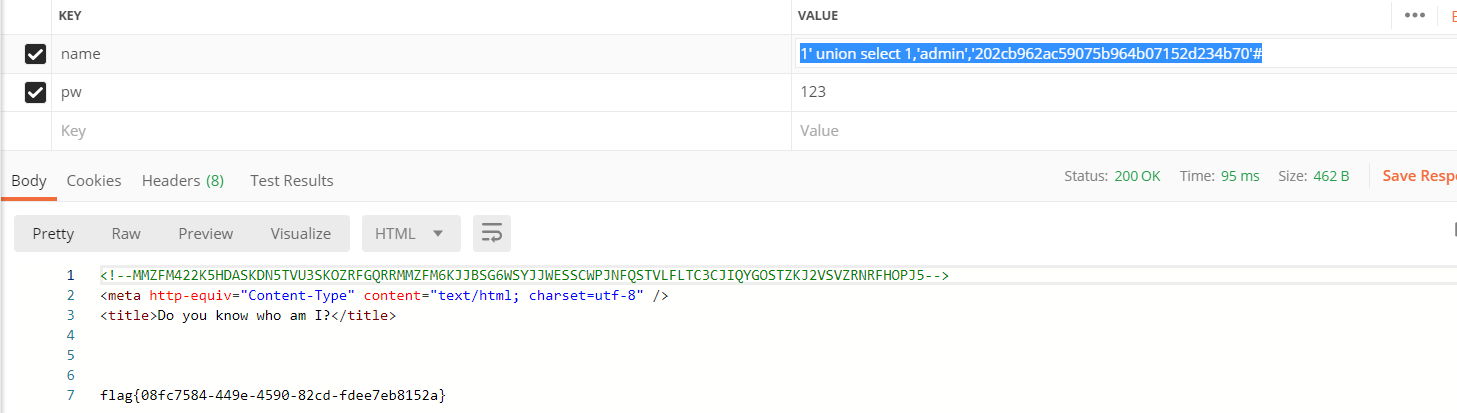Click the flag{08fc7584...} response line
1457x413 pixels.
coord(273,396)
